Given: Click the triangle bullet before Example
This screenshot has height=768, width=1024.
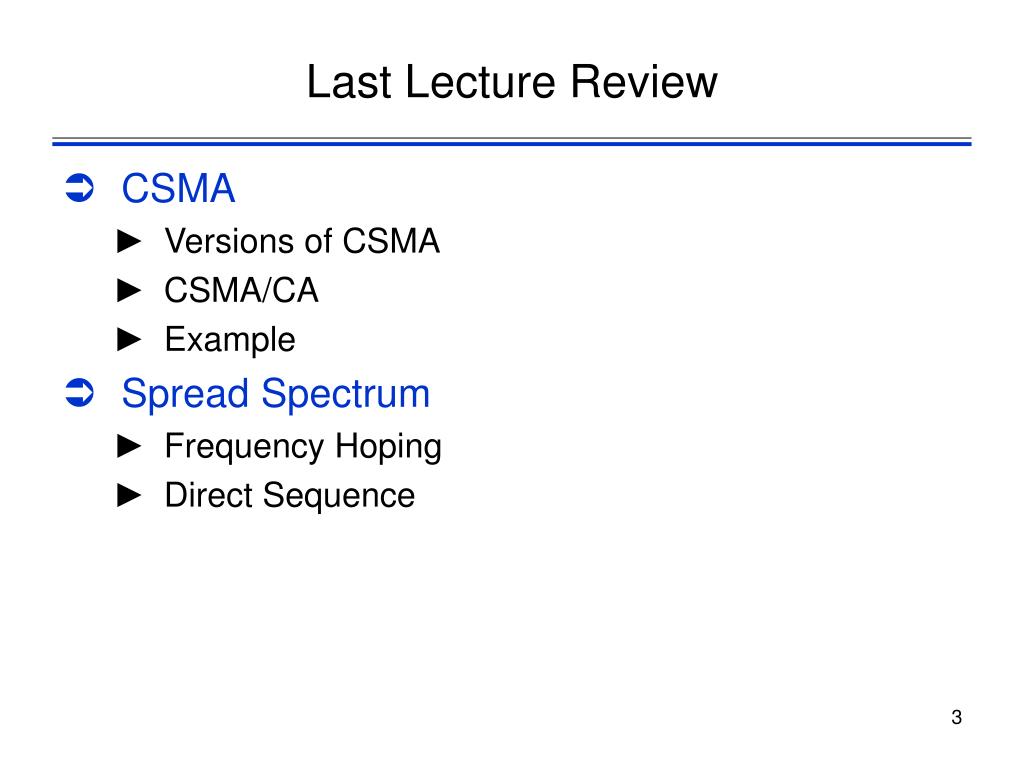Looking at the screenshot, I should 129,339.
